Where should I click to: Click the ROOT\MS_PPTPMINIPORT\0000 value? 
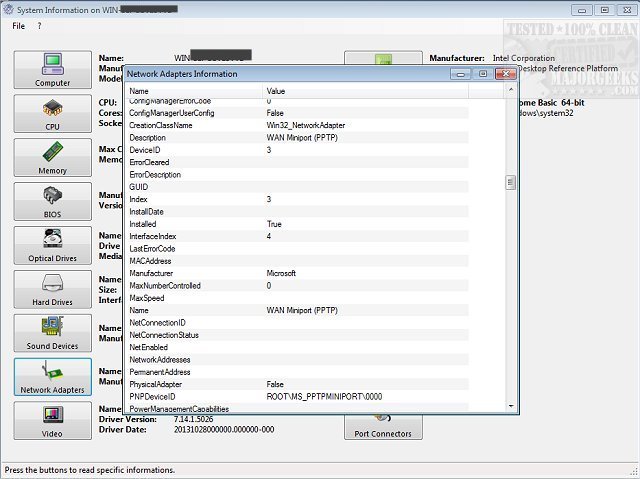324,397
